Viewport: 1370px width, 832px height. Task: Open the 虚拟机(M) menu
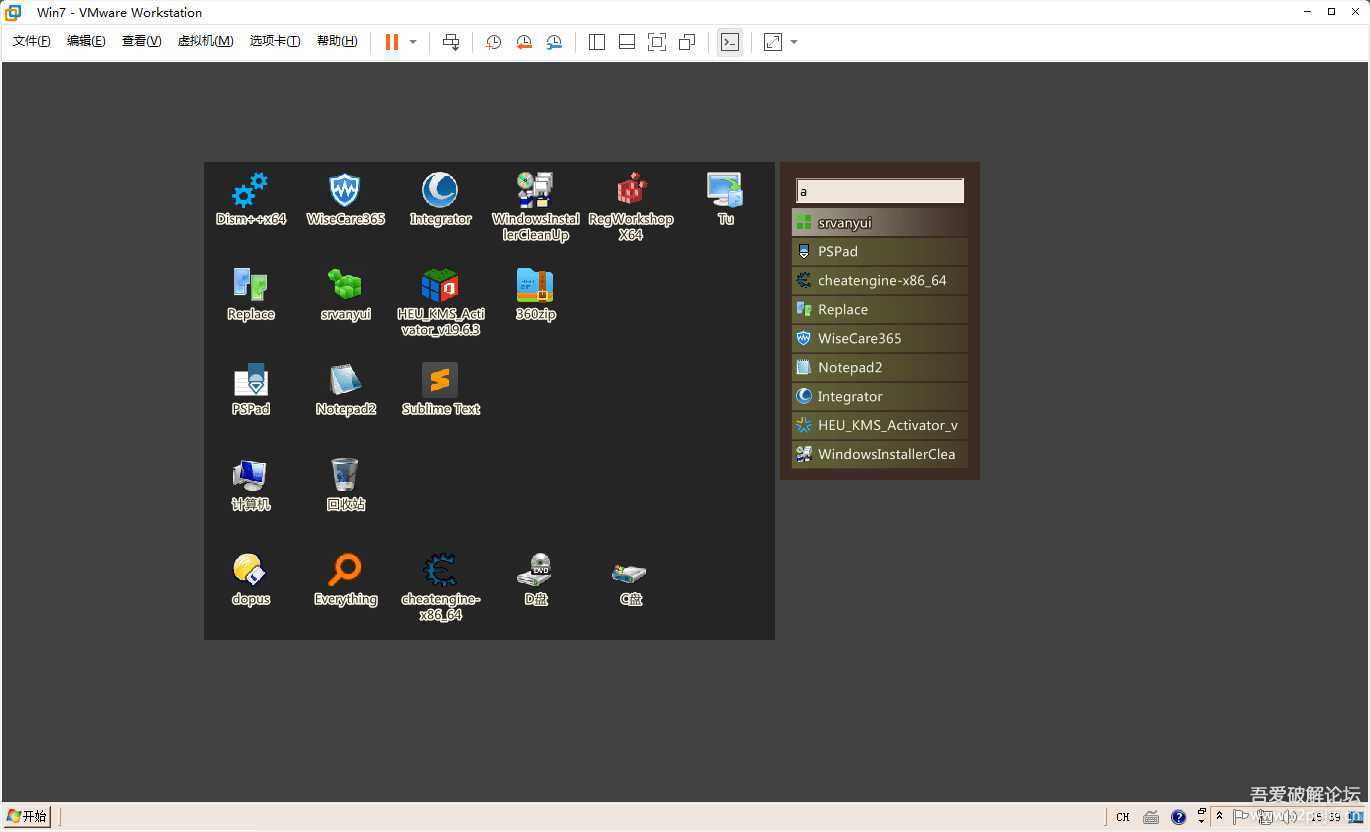coord(205,41)
